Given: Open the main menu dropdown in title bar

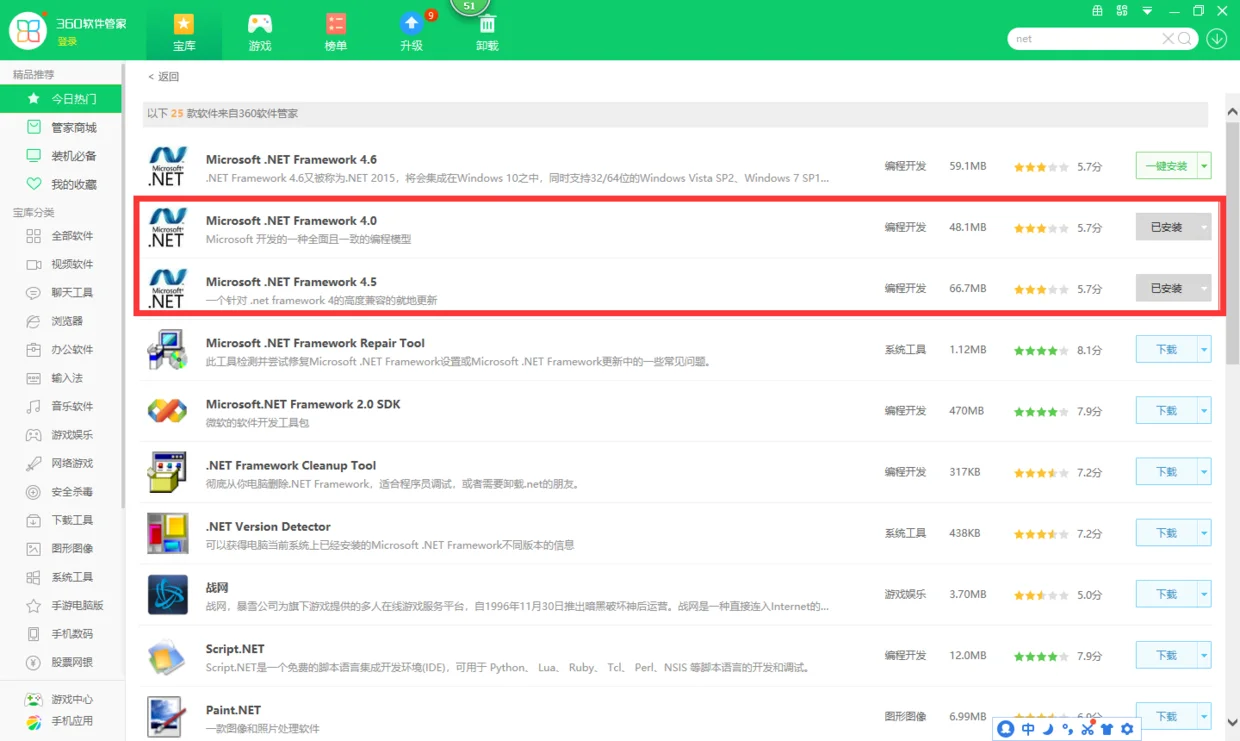Looking at the screenshot, I should coord(1147,11).
